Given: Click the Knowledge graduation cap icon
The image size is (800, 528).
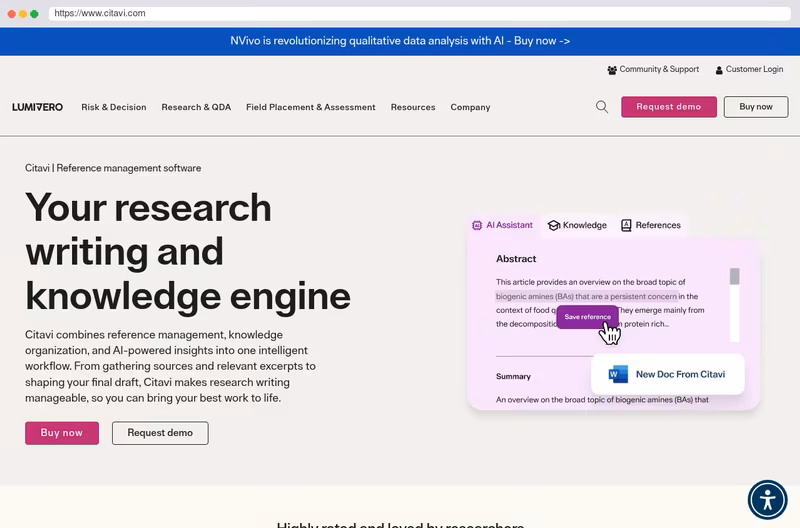Looking at the screenshot, I should (554, 225).
